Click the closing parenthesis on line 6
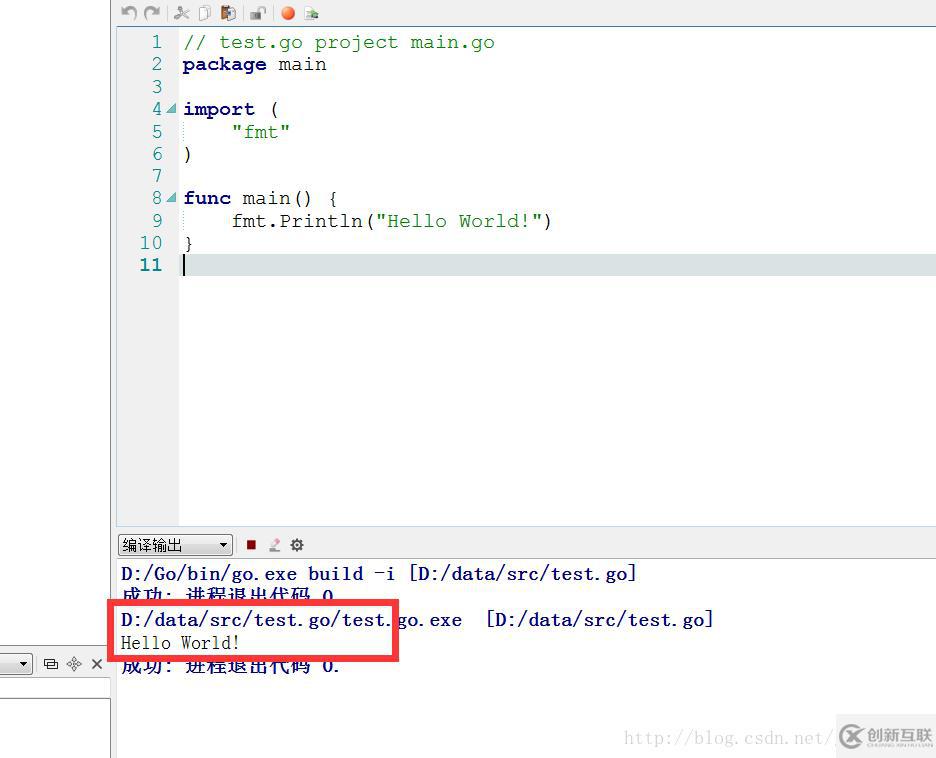This screenshot has width=936, height=758. tap(187, 154)
